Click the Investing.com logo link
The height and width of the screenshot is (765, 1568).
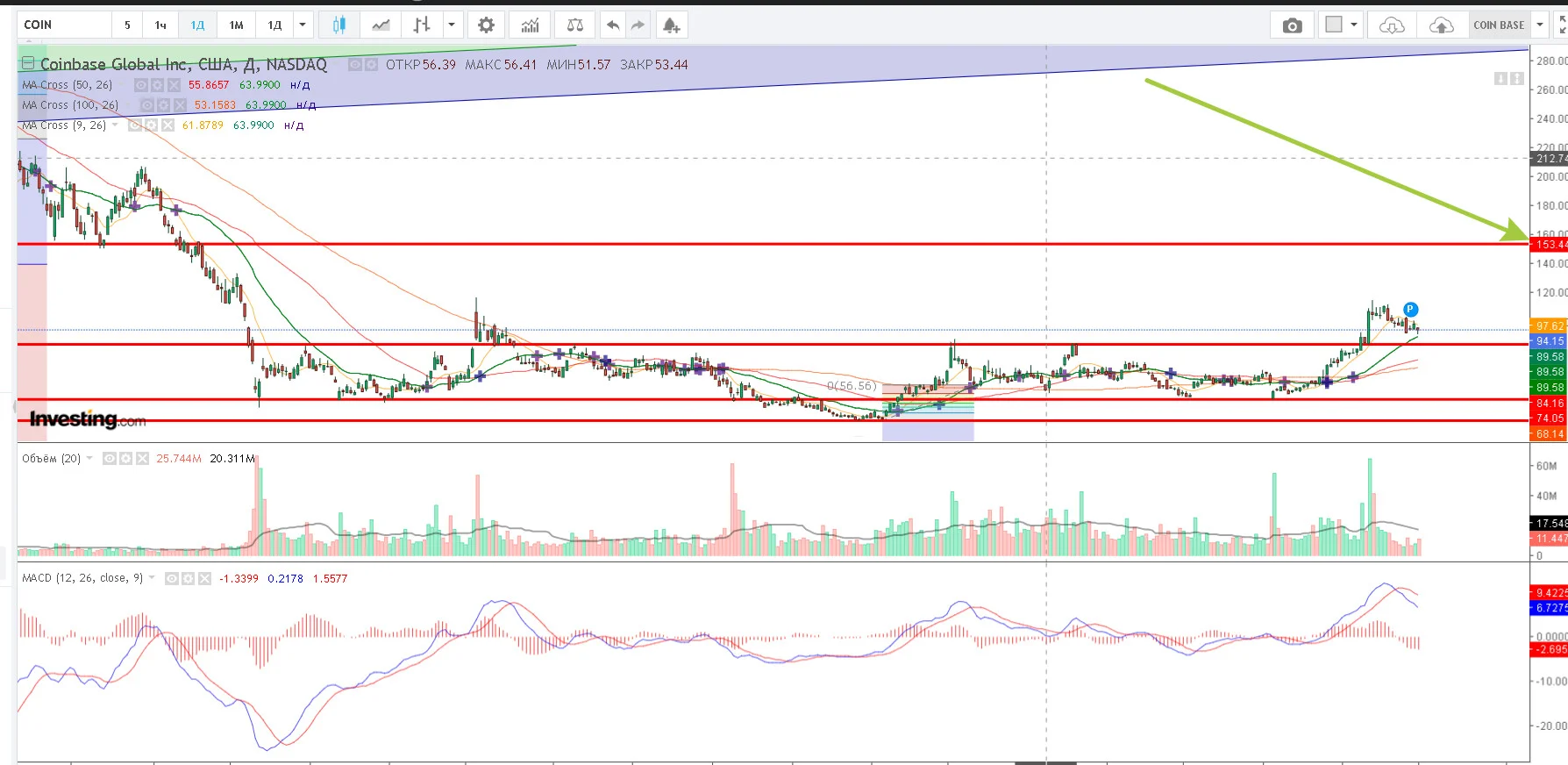pos(88,419)
